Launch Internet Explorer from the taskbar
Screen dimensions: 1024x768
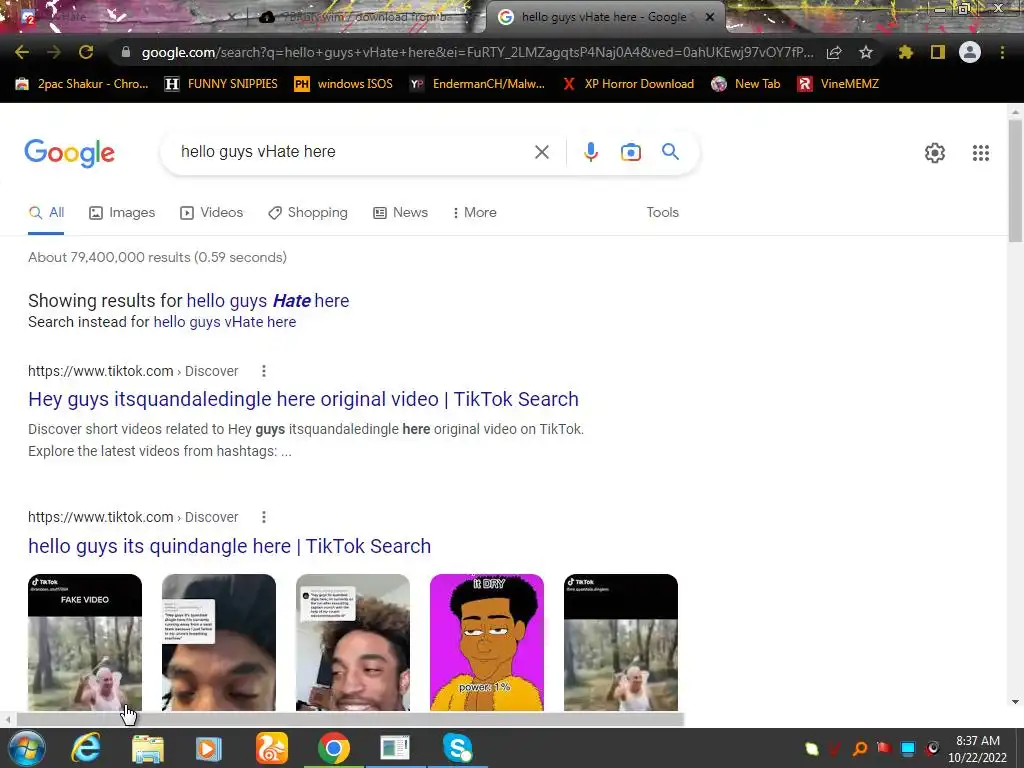(x=86, y=748)
